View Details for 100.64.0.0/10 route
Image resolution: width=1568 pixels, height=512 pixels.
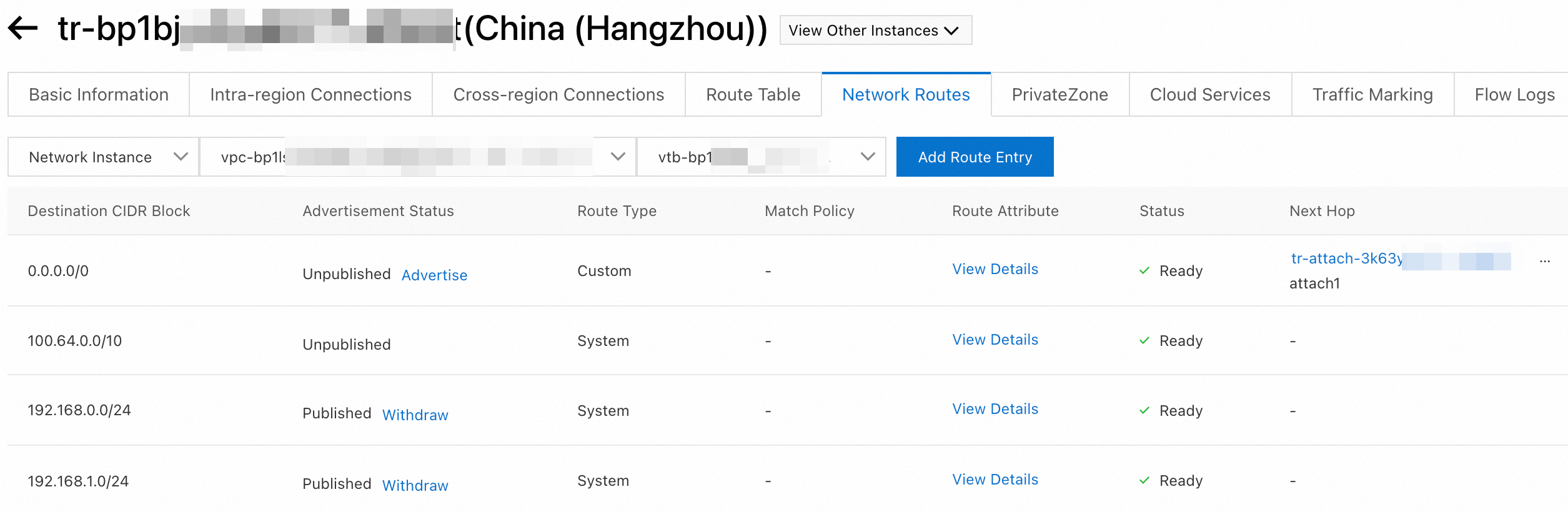(995, 340)
